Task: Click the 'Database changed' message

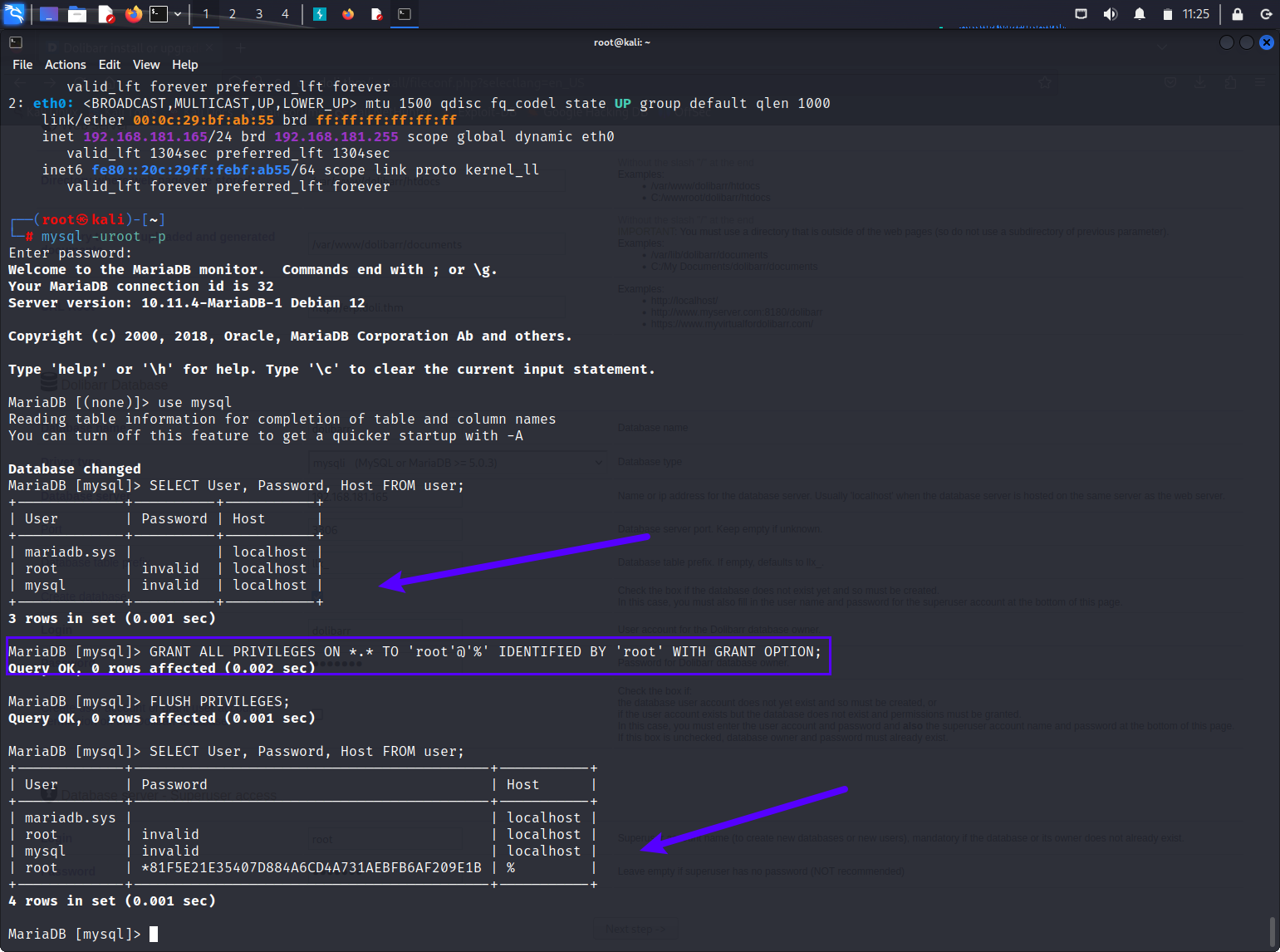Action: click(75, 469)
